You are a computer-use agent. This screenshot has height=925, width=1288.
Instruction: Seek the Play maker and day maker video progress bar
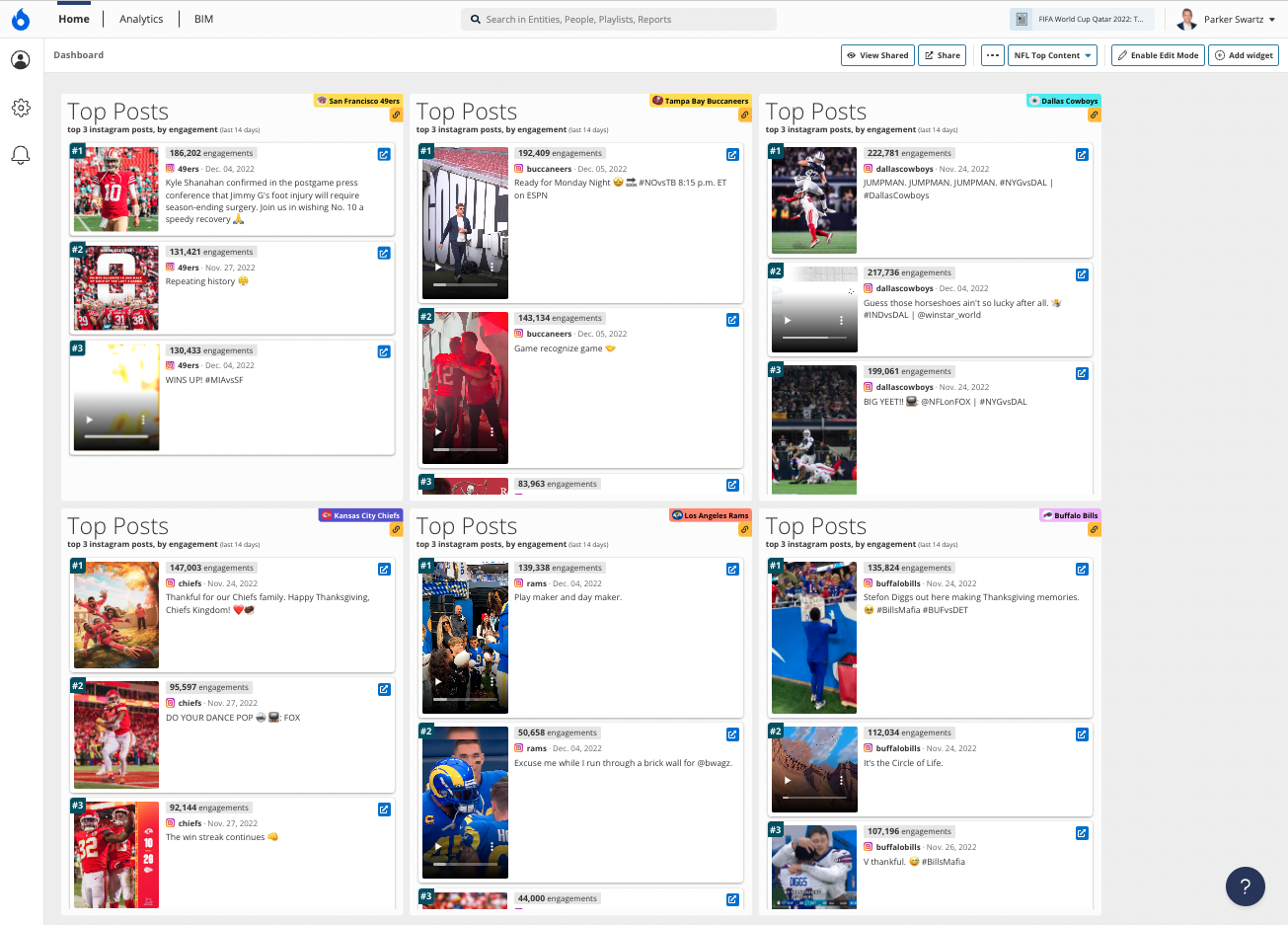465,698
